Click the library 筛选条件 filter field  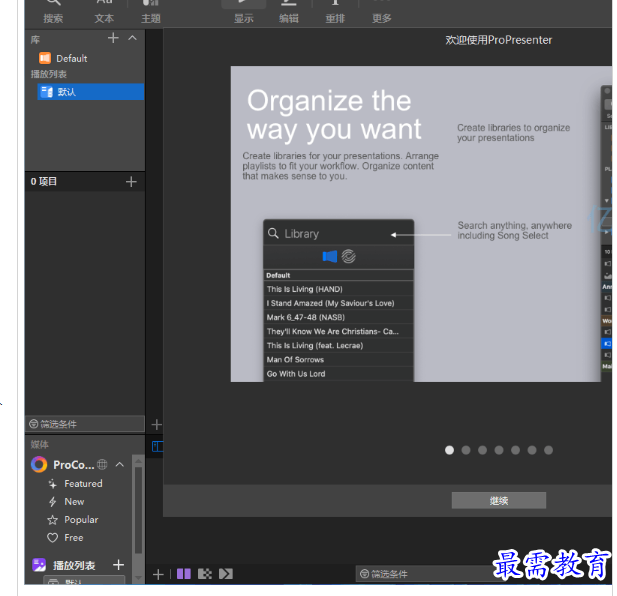(x=85, y=424)
